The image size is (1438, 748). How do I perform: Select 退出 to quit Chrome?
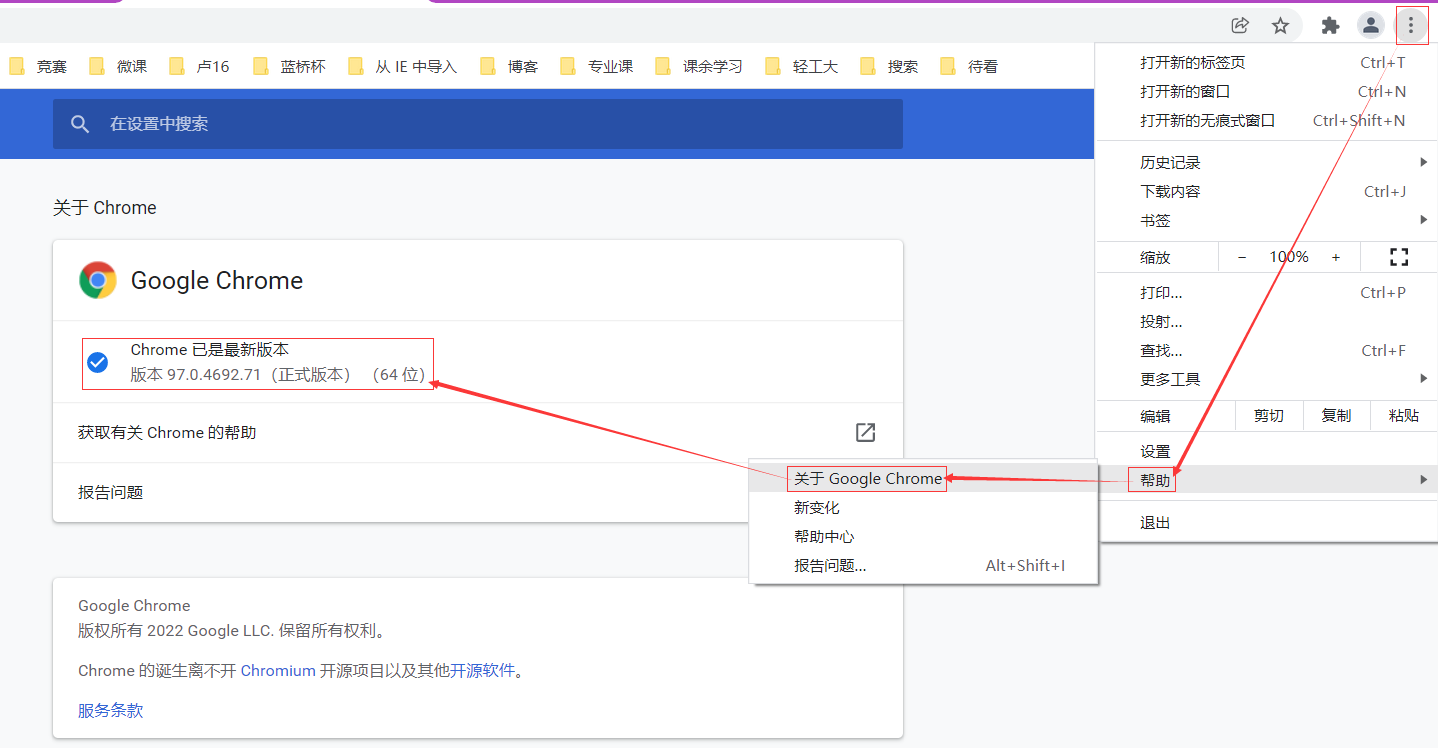click(1266, 522)
